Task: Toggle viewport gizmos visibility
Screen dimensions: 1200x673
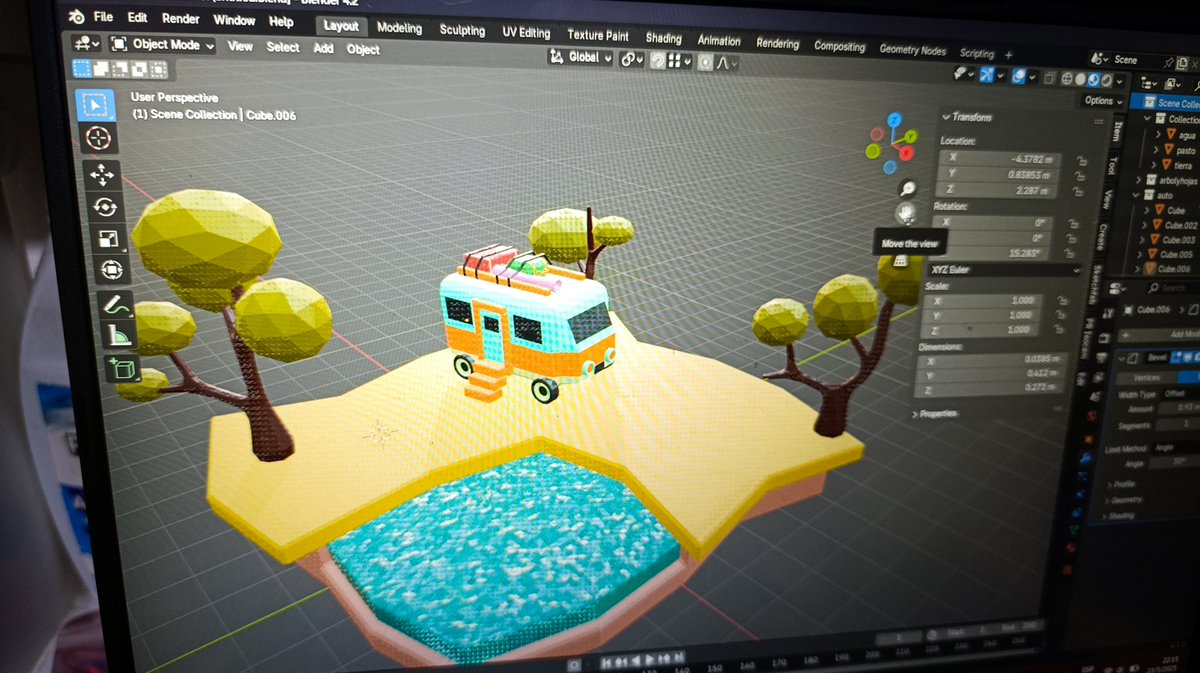Action: click(x=987, y=74)
